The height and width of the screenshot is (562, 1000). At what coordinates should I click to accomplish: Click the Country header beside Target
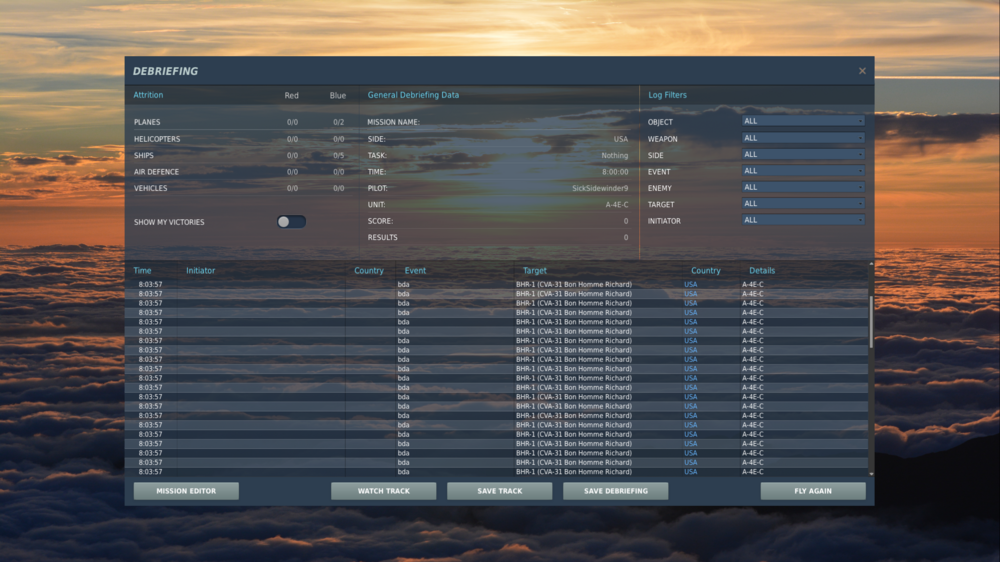705,270
